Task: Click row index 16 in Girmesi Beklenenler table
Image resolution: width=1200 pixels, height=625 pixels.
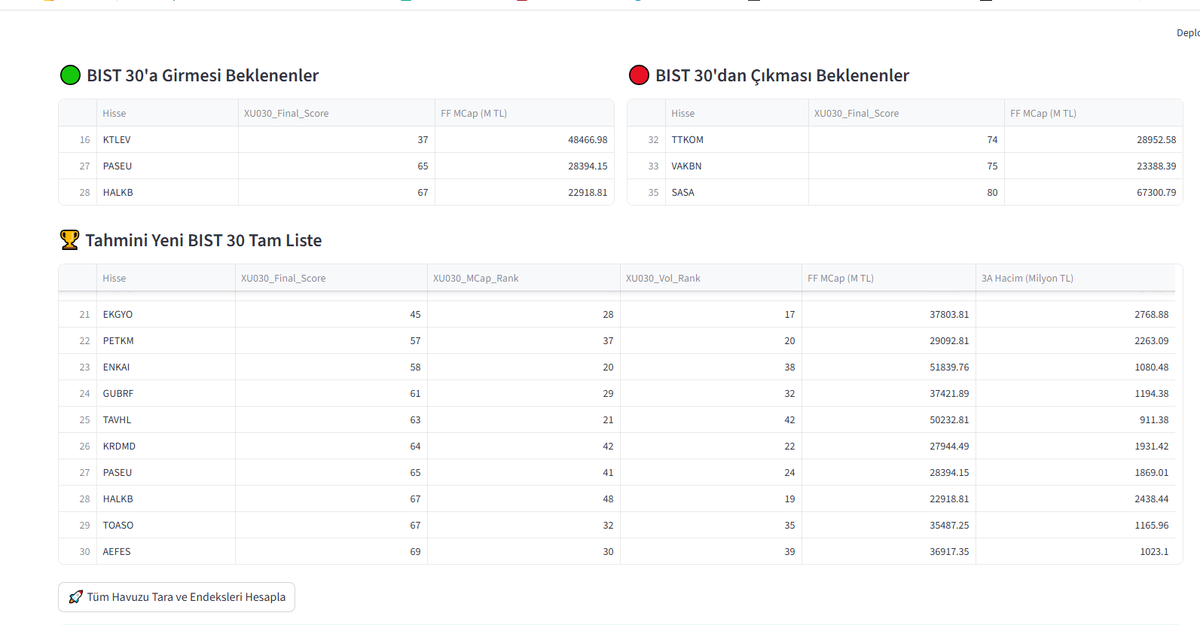Action: coord(78,140)
